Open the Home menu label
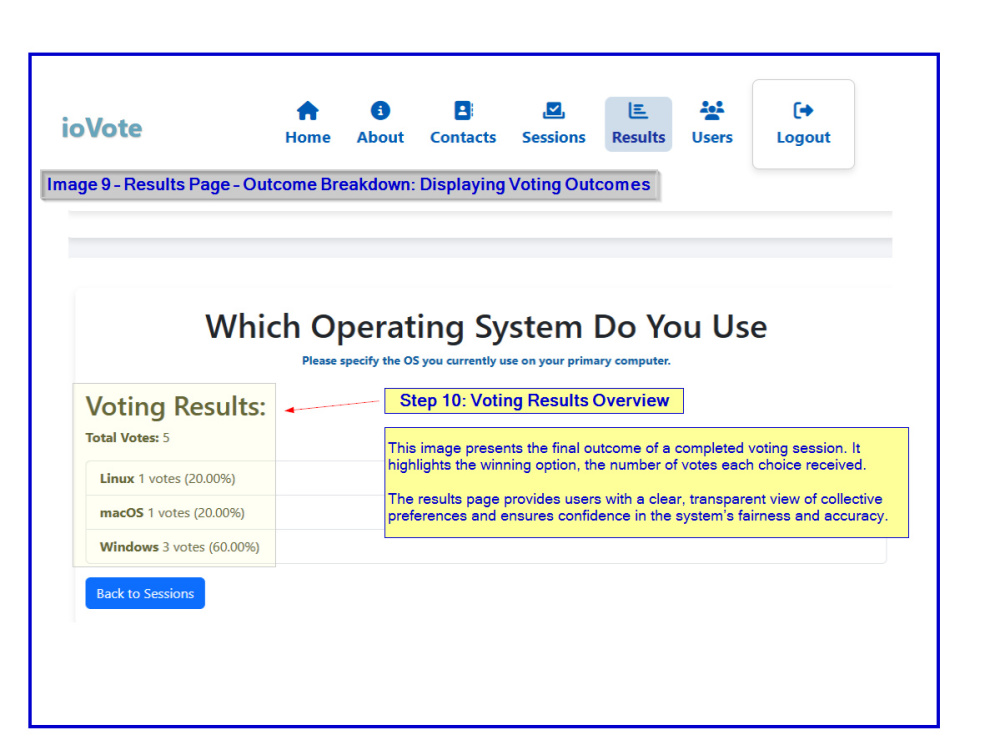This screenshot has width=1000, height=750. (307, 137)
